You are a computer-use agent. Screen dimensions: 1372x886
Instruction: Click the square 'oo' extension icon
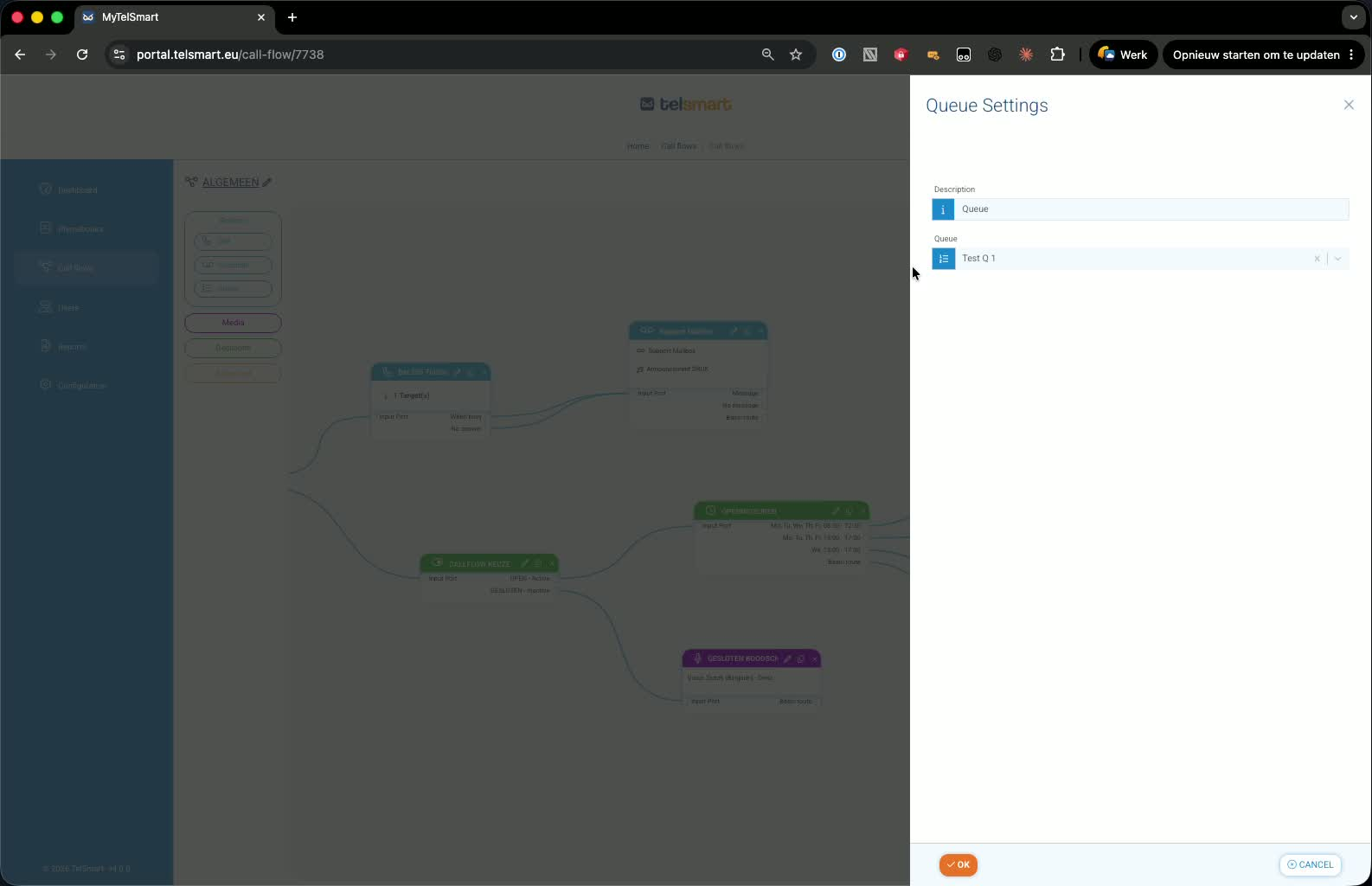point(964,55)
